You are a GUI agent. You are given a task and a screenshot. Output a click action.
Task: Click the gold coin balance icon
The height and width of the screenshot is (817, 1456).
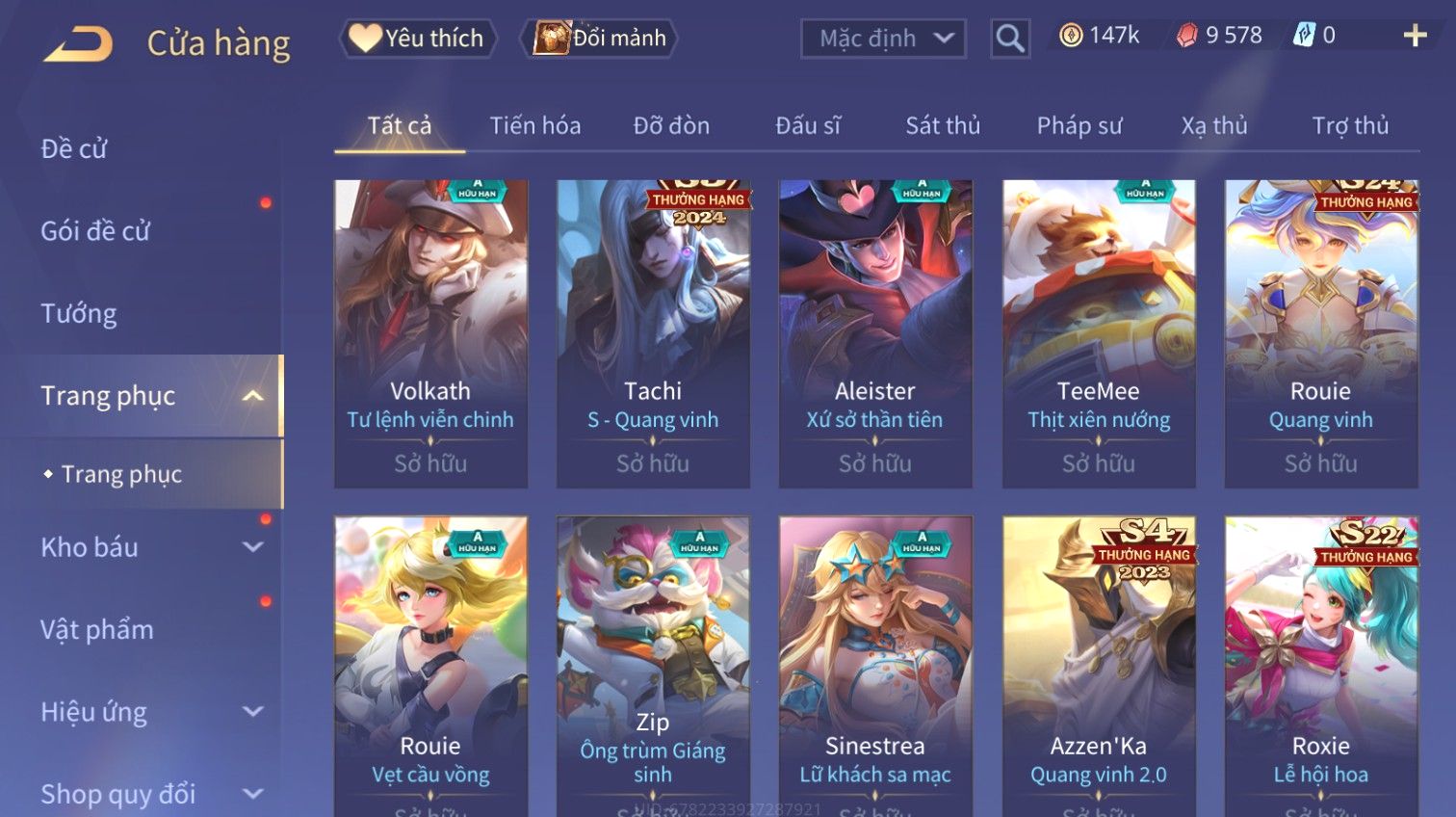tap(1071, 36)
